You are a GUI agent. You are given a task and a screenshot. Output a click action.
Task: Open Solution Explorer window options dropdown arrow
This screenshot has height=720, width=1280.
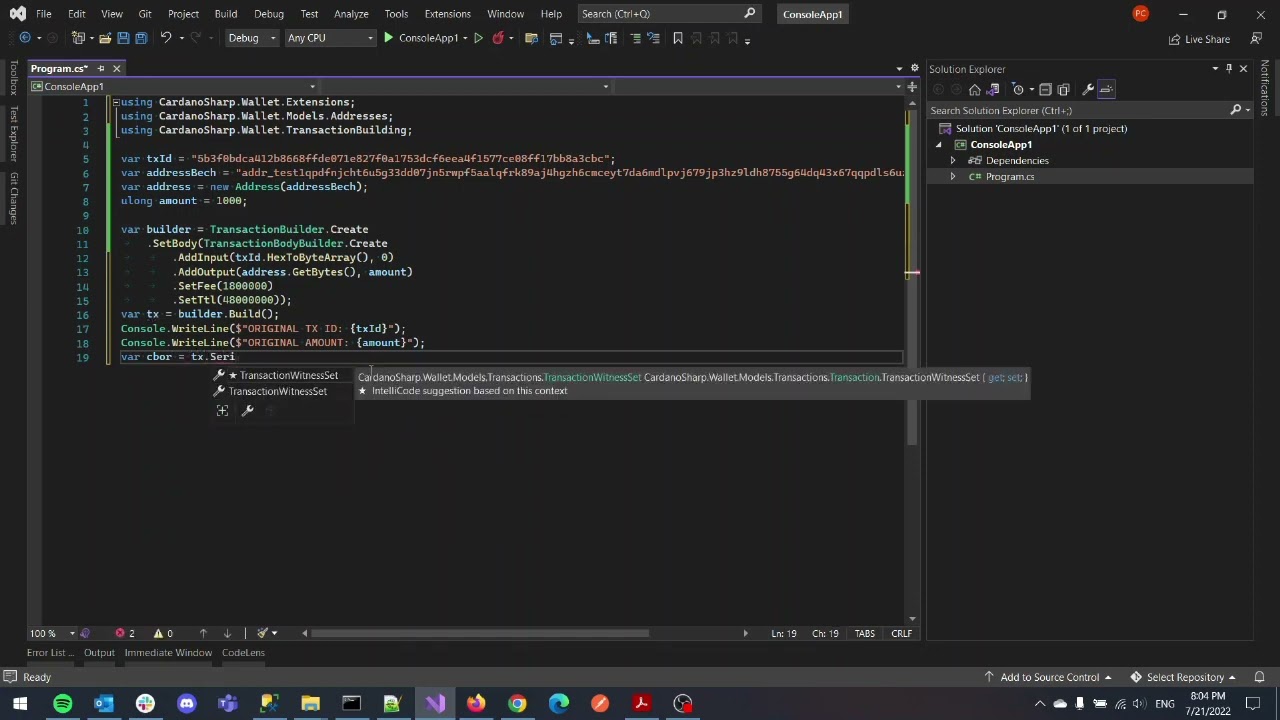[x=1215, y=69]
